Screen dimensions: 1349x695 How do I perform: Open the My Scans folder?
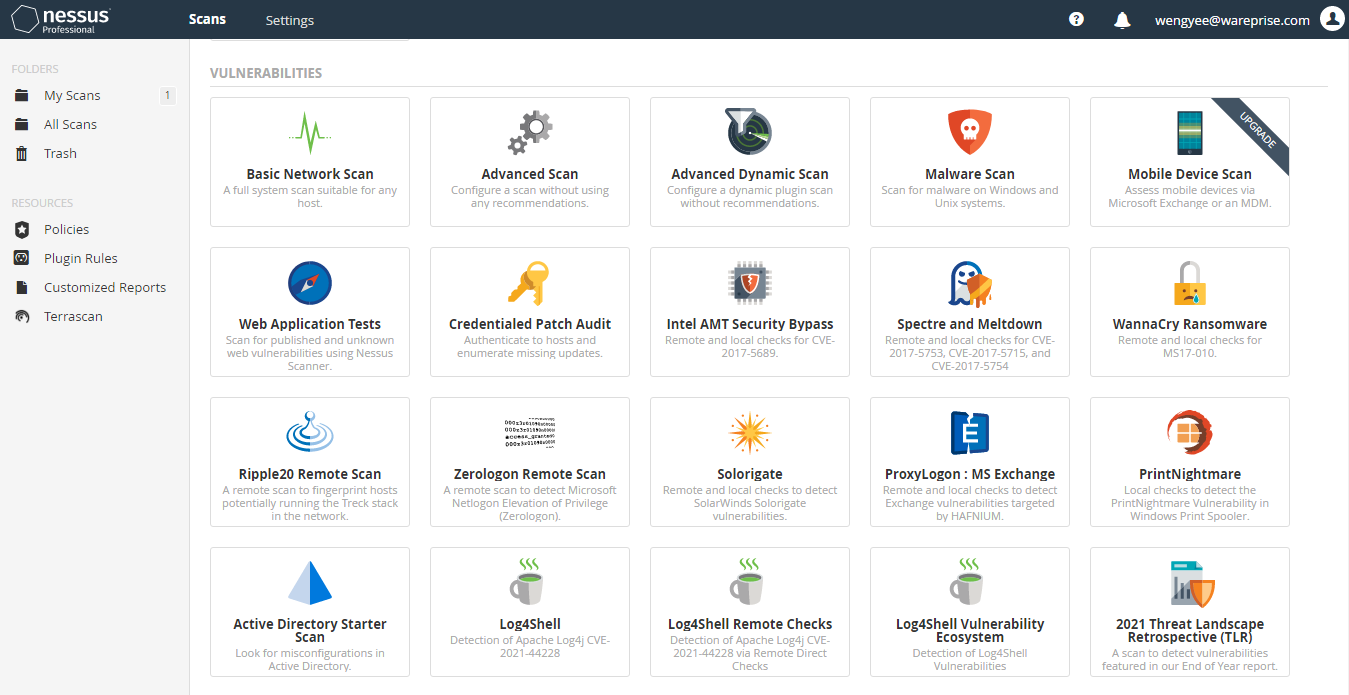tap(72, 96)
